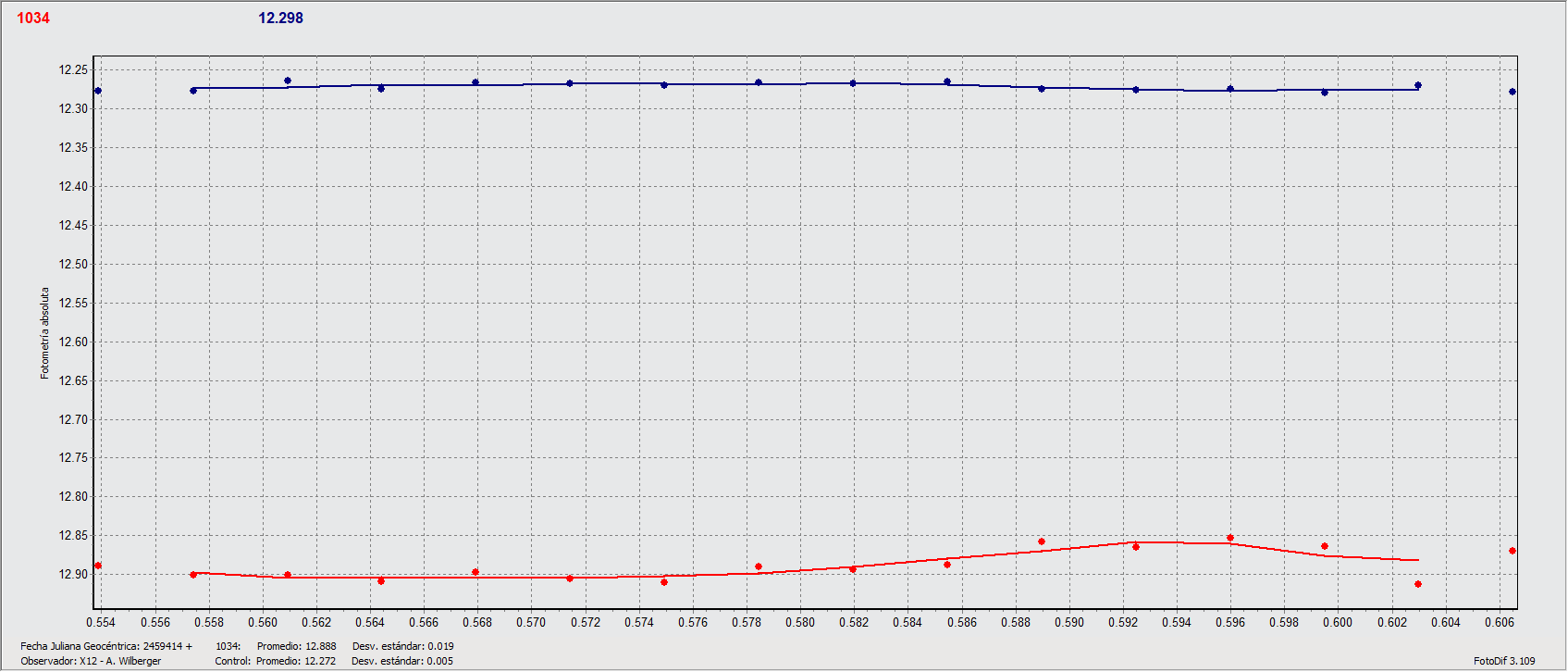This screenshot has height=672, width=1568.
Task: Click the "12.65" y-axis label
Action: coord(74,381)
